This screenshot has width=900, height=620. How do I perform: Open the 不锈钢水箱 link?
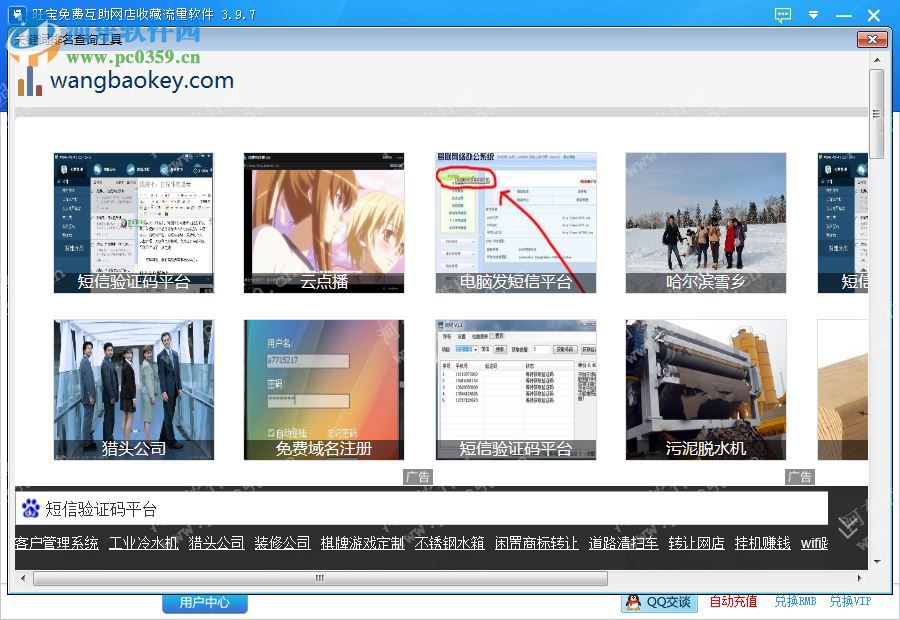click(449, 542)
